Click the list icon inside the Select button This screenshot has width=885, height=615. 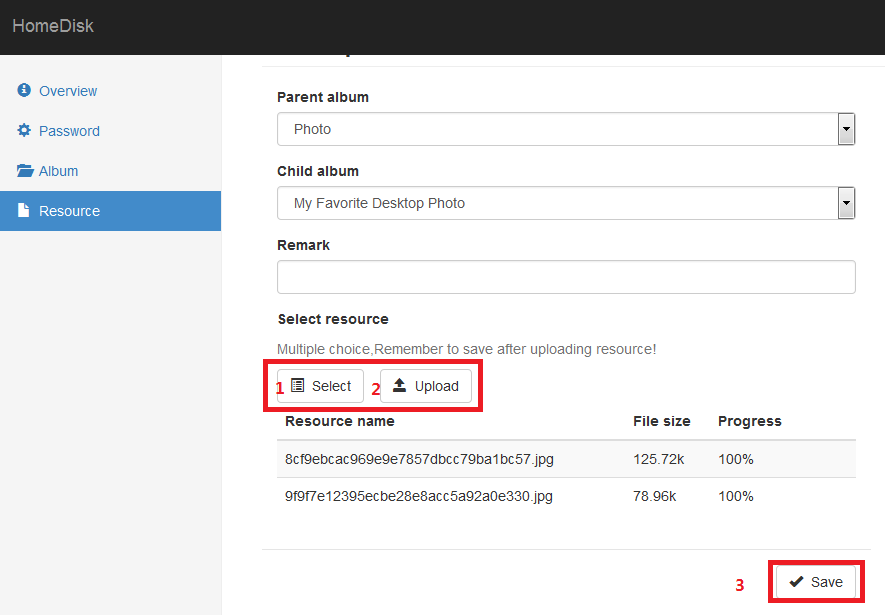point(300,386)
